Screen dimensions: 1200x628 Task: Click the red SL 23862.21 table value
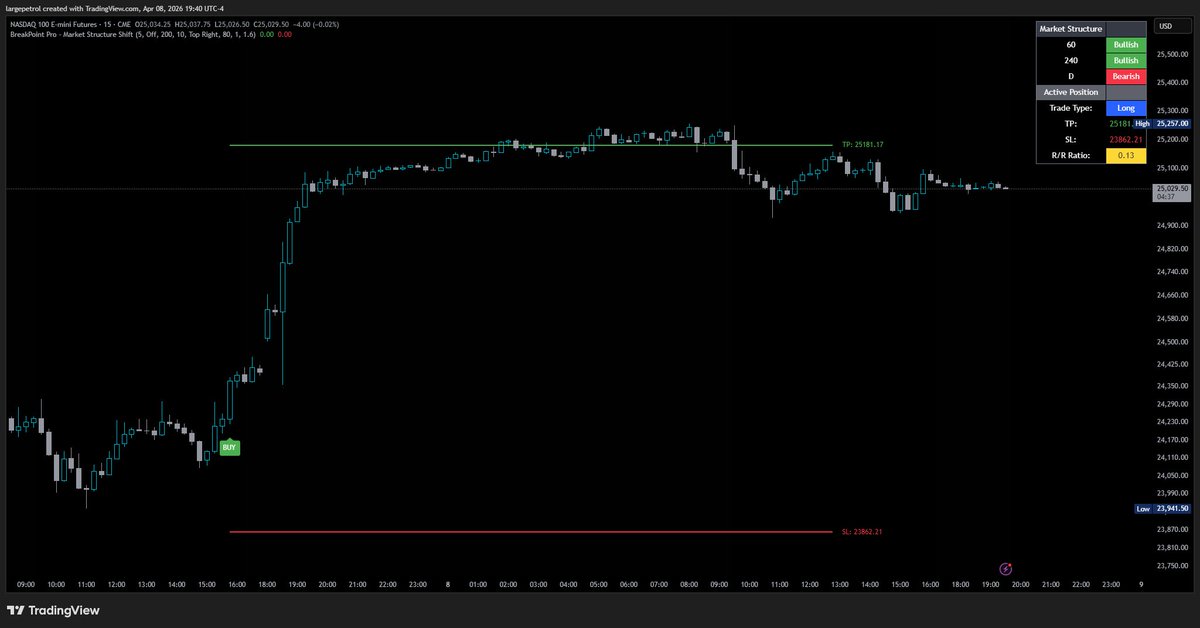(x=1126, y=139)
